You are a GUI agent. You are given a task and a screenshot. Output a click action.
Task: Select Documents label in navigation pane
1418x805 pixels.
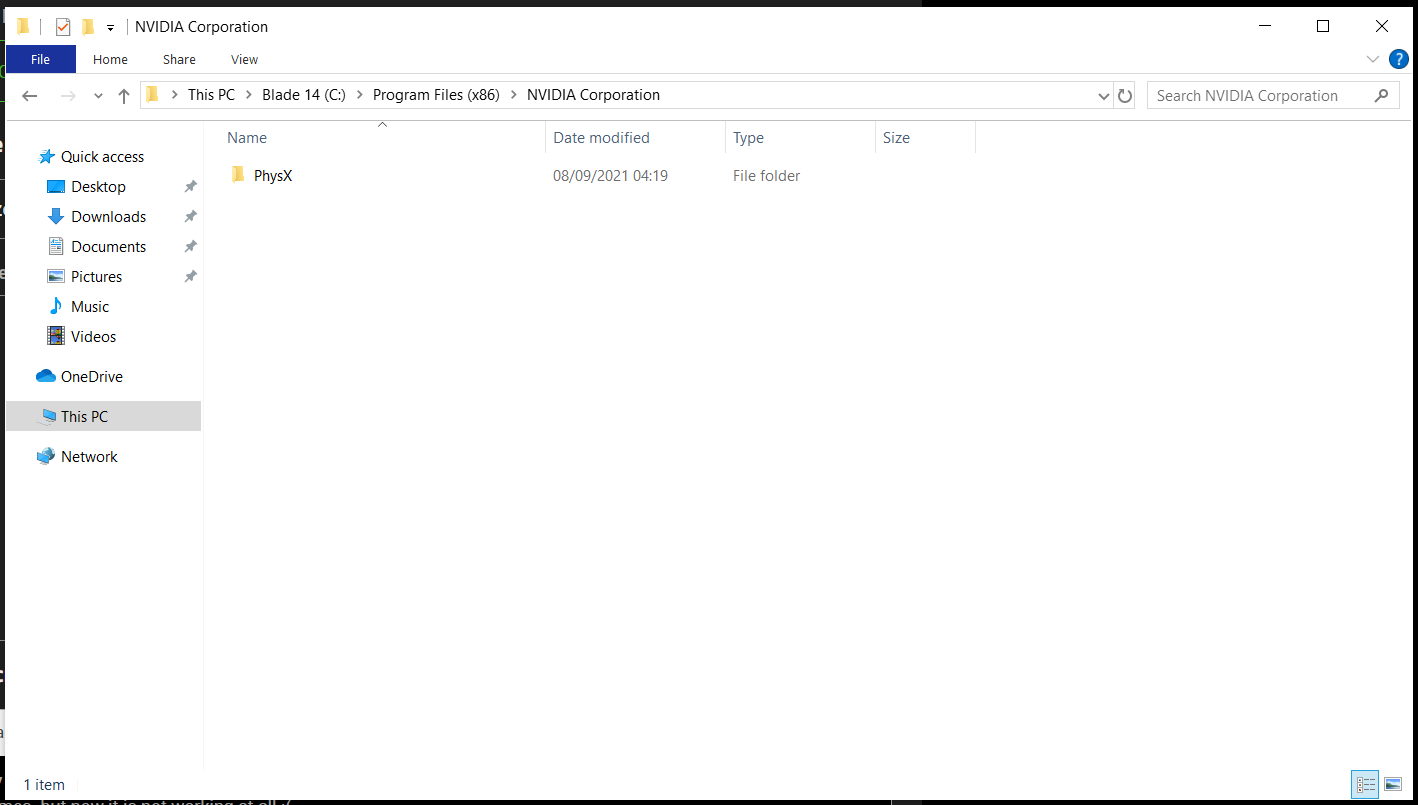(108, 247)
